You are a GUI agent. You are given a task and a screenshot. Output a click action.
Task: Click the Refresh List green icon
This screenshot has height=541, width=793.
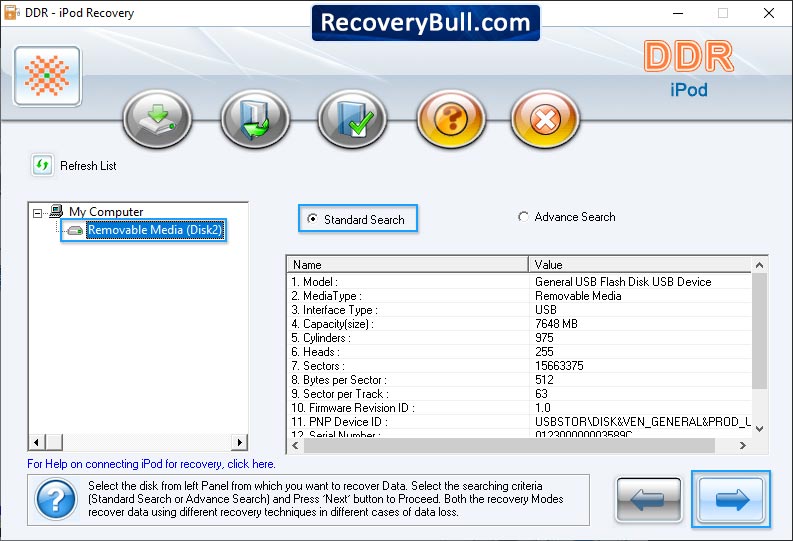pos(43,165)
